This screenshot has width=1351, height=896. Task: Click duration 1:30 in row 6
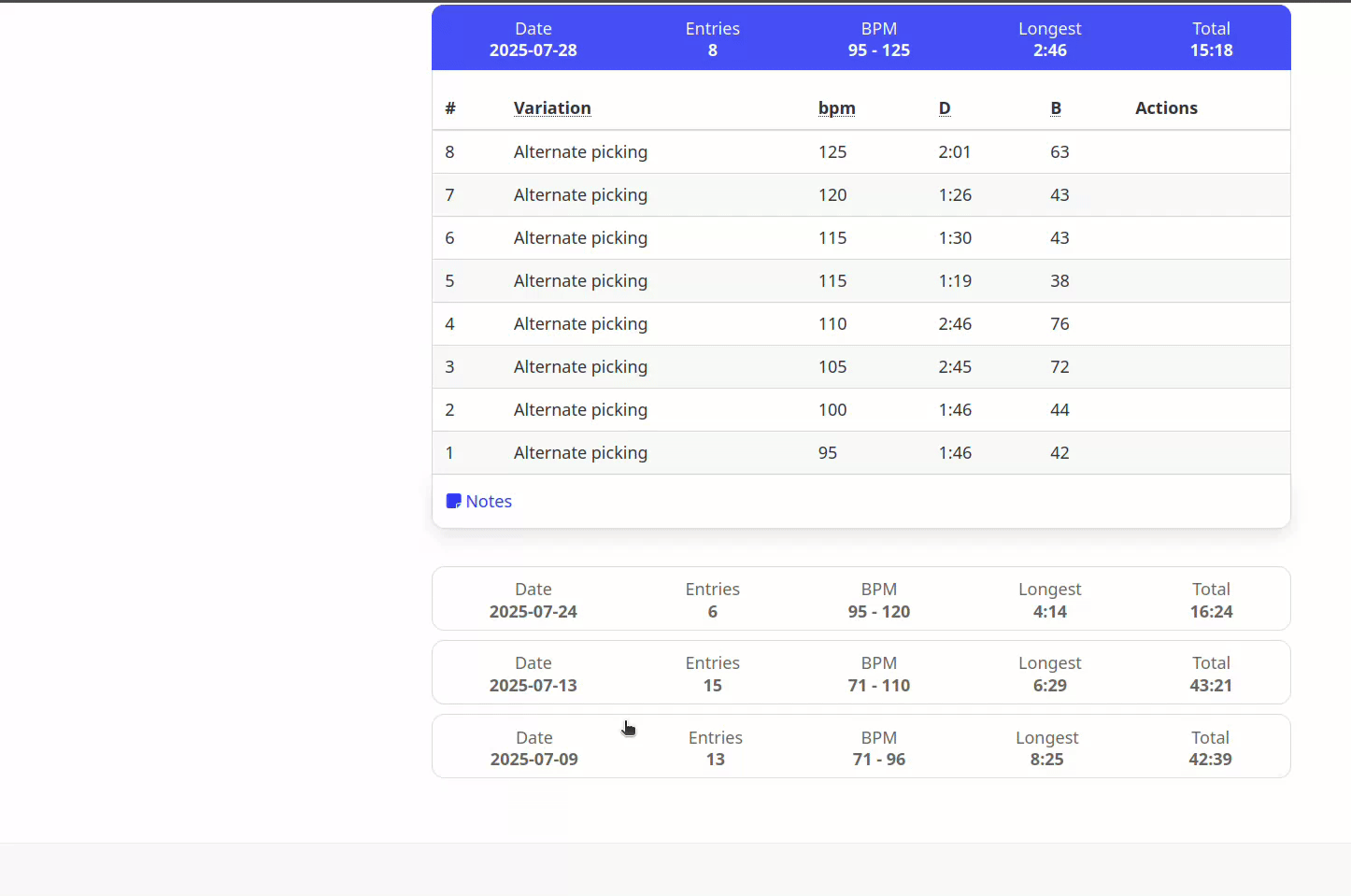(x=955, y=237)
